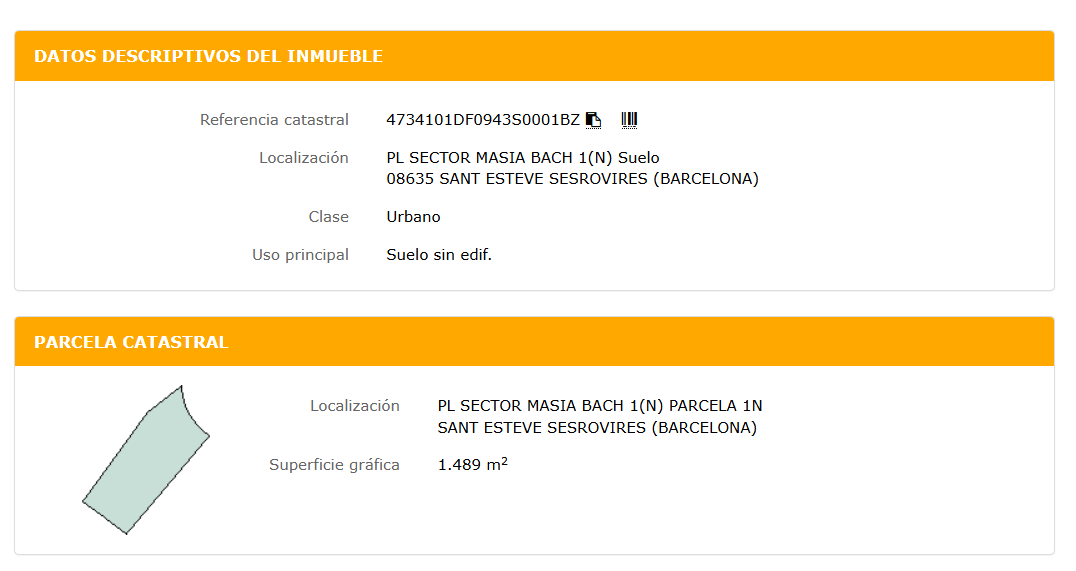Copy the cadastral reference to clipboard
This screenshot has width=1076, height=571.
pyautogui.click(x=594, y=120)
